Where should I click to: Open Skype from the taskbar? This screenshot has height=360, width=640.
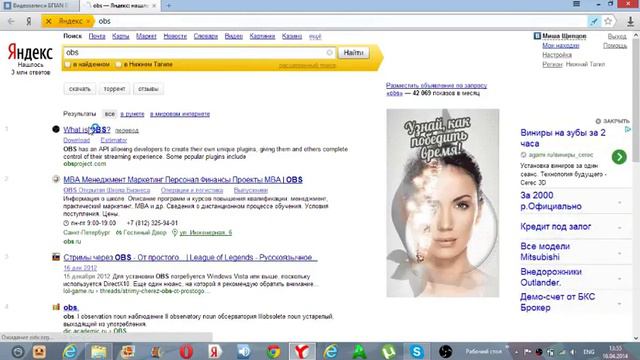[x=416, y=351]
